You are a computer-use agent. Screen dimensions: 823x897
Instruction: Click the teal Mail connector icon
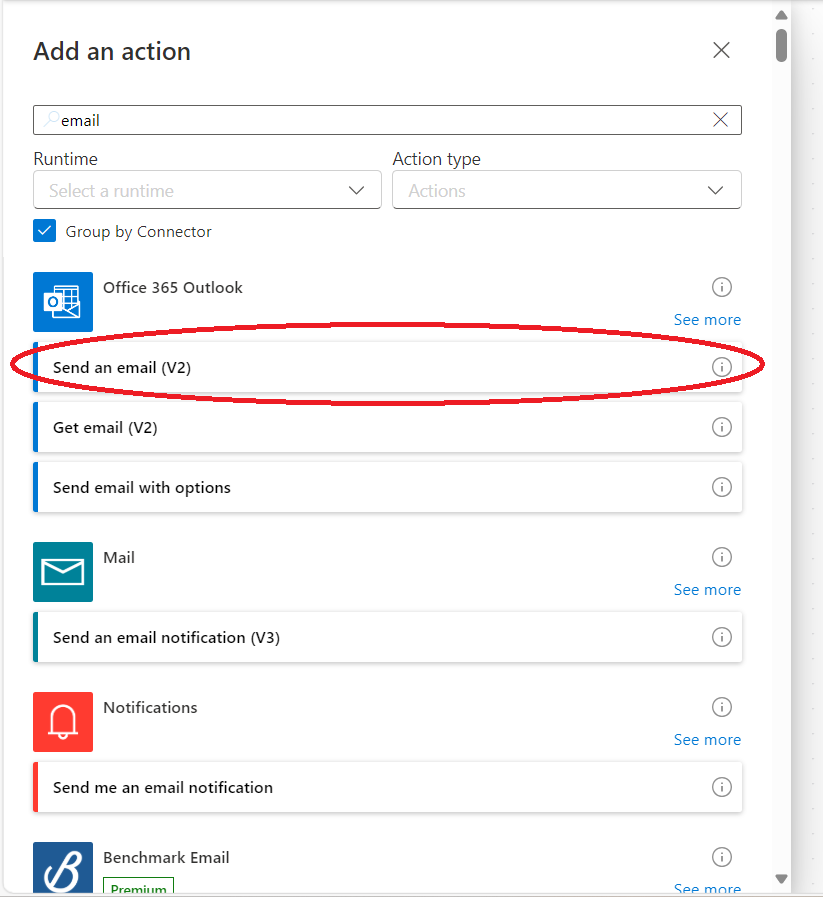coord(63,572)
